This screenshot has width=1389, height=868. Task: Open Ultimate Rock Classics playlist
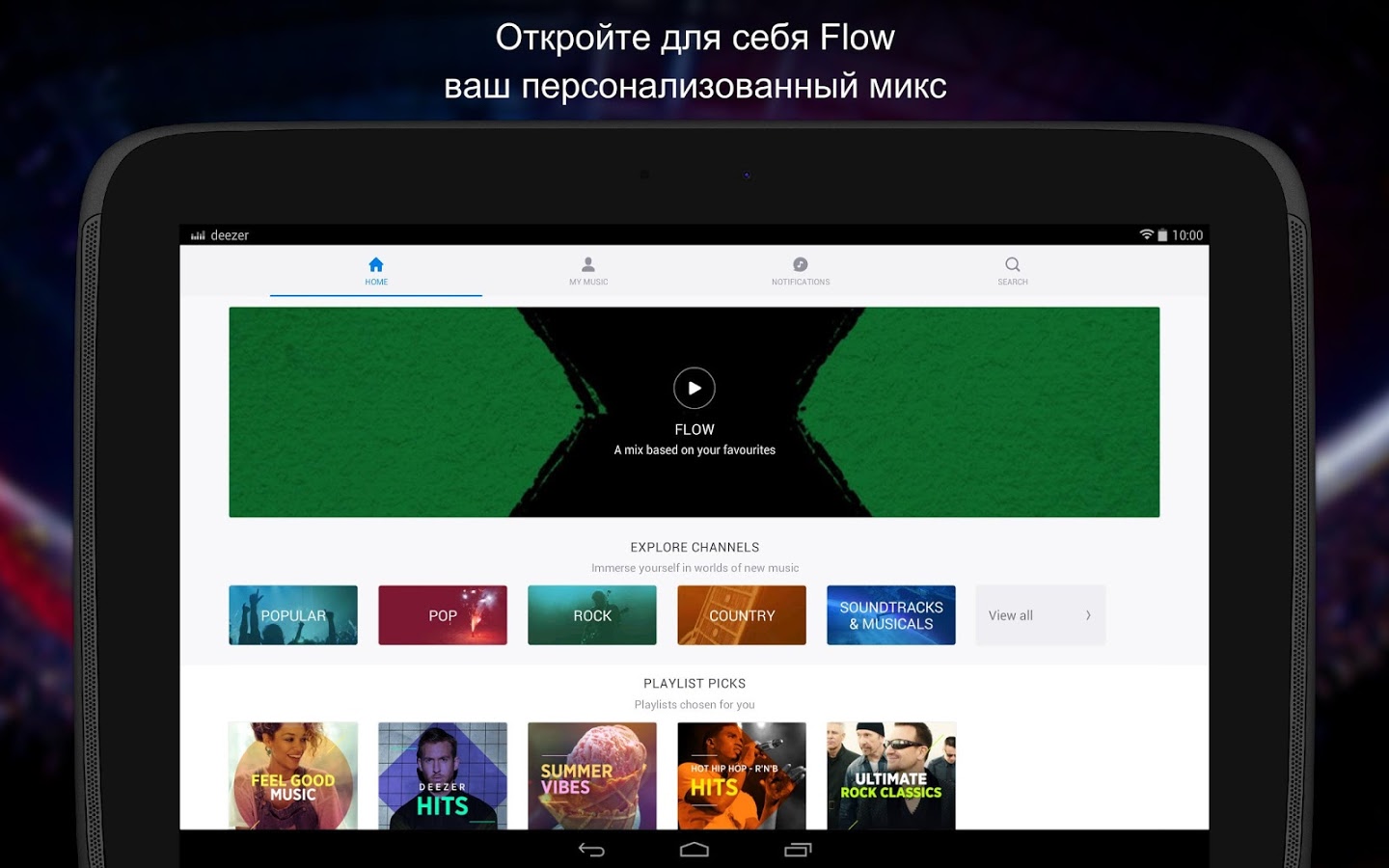point(891,775)
